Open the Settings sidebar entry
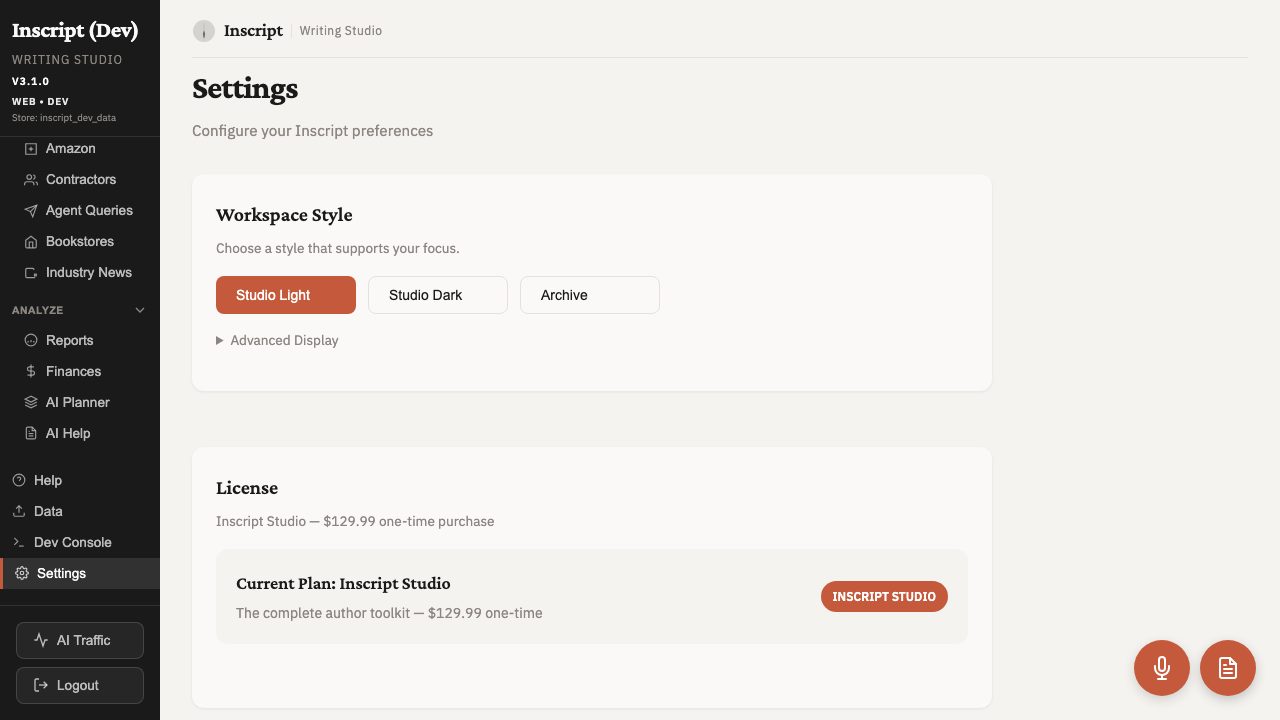 click(61, 573)
